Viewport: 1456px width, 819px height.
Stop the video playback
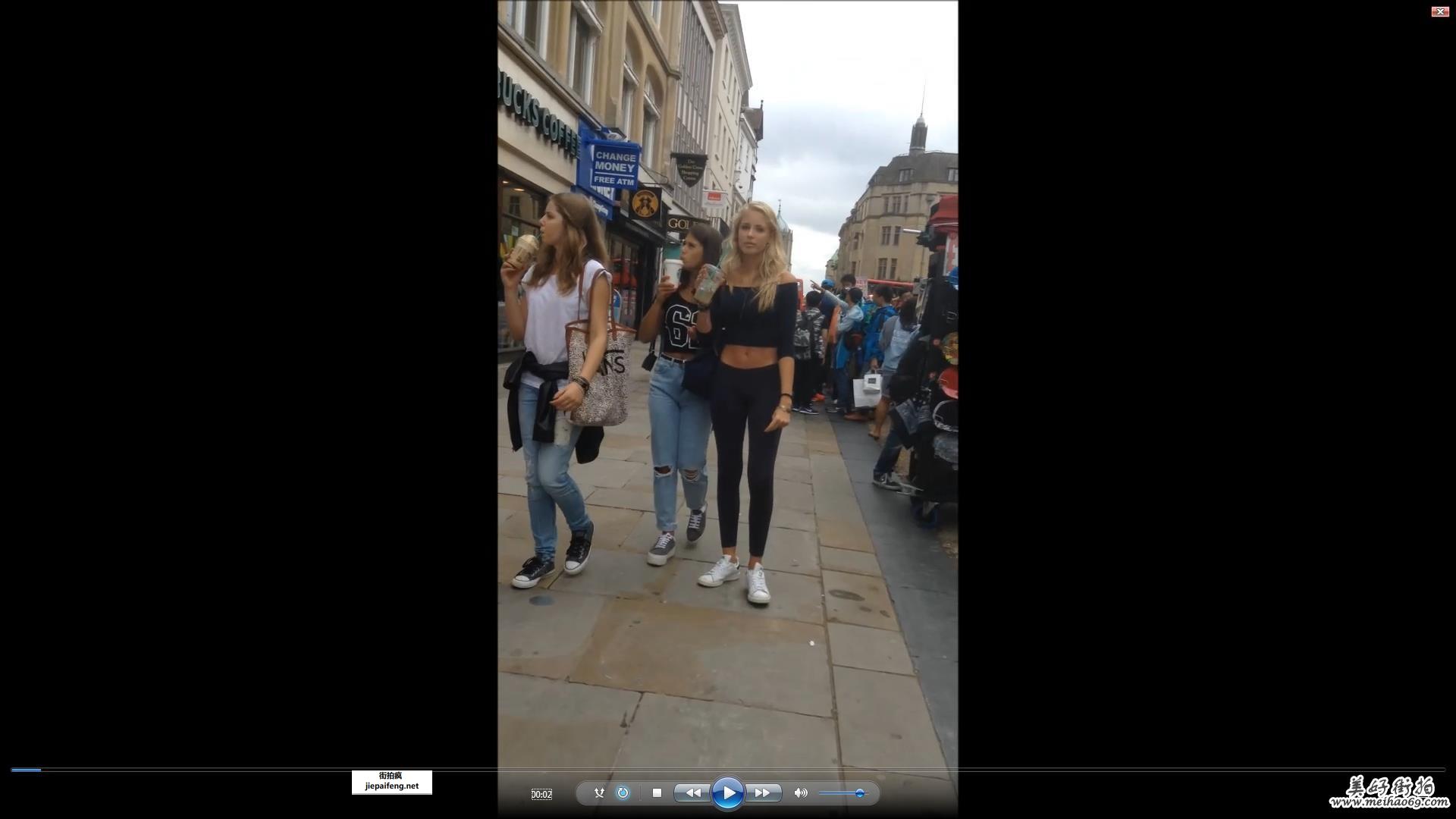(x=657, y=793)
